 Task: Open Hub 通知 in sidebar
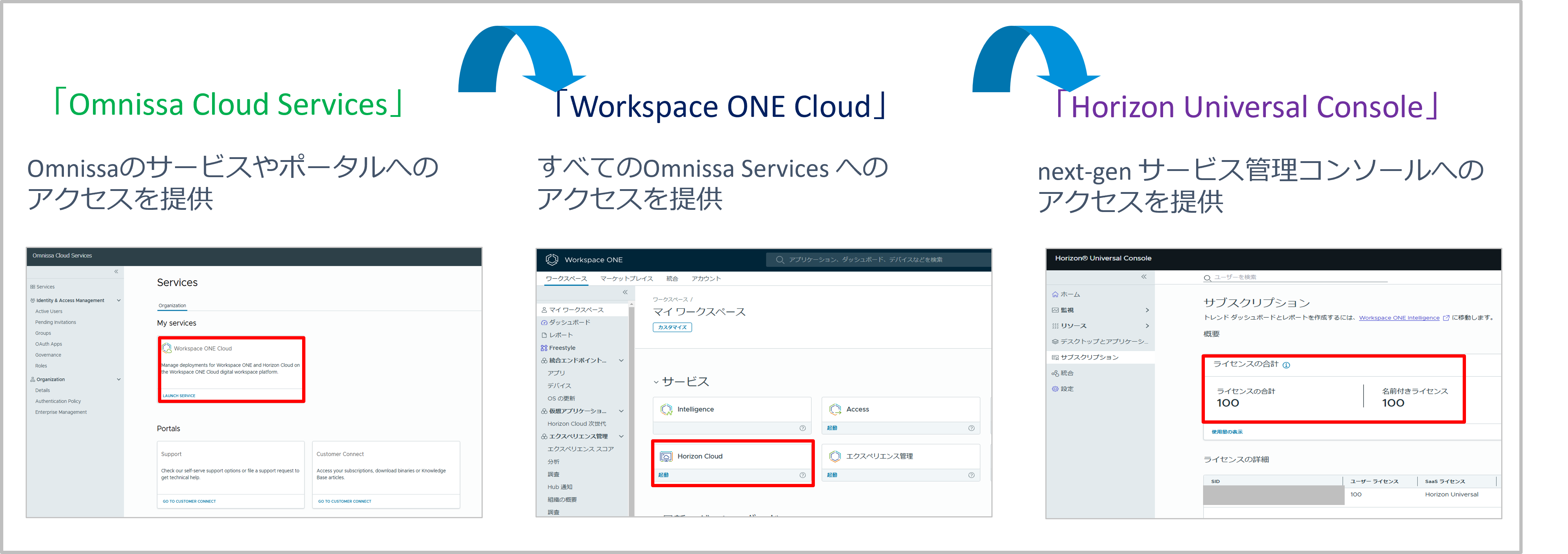pos(559,487)
